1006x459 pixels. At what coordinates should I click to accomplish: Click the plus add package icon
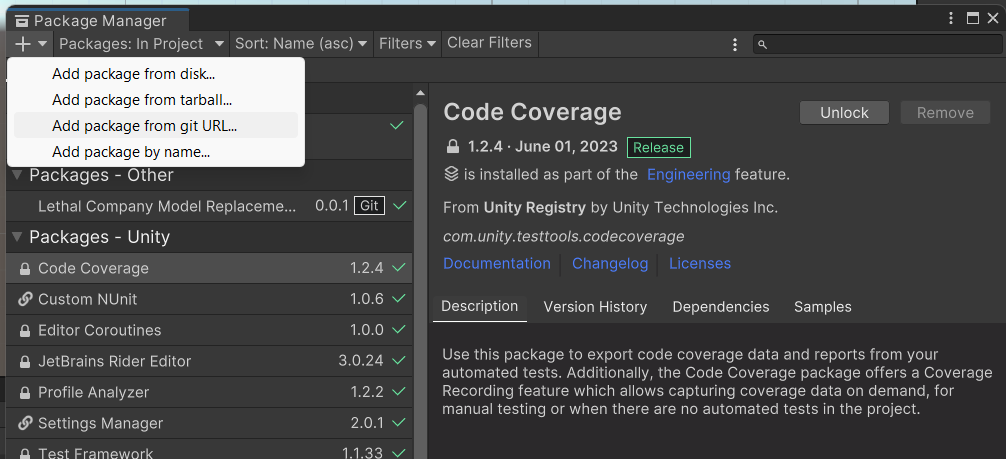coord(24,44)
